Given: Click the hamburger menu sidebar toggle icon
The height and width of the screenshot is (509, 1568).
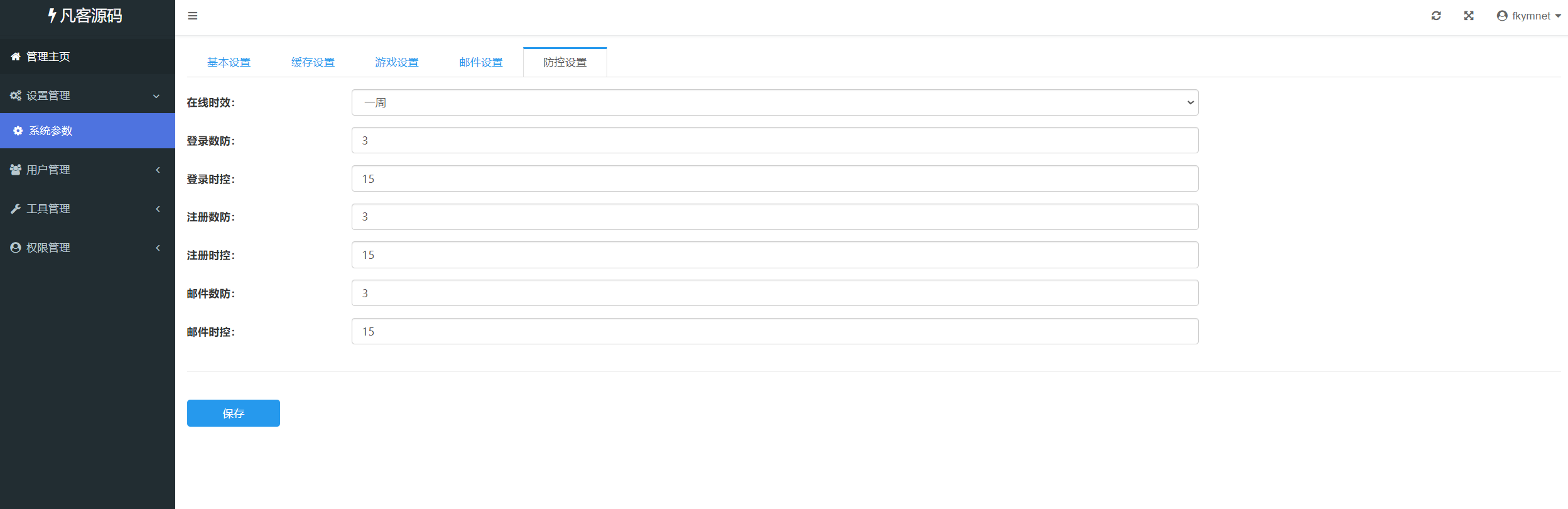Looking at the screenshot, I should click(193, 16).
